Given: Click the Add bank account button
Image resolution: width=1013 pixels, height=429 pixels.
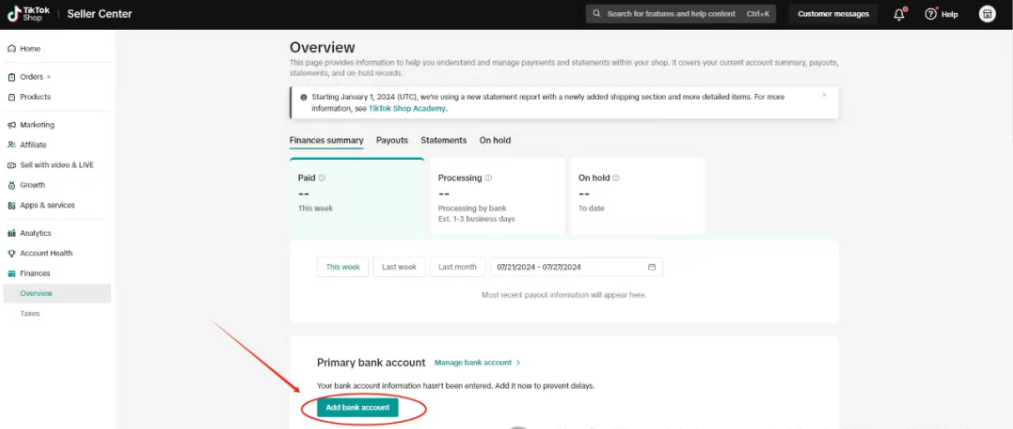Looking at the screenshot, I should tap(357, 407).
